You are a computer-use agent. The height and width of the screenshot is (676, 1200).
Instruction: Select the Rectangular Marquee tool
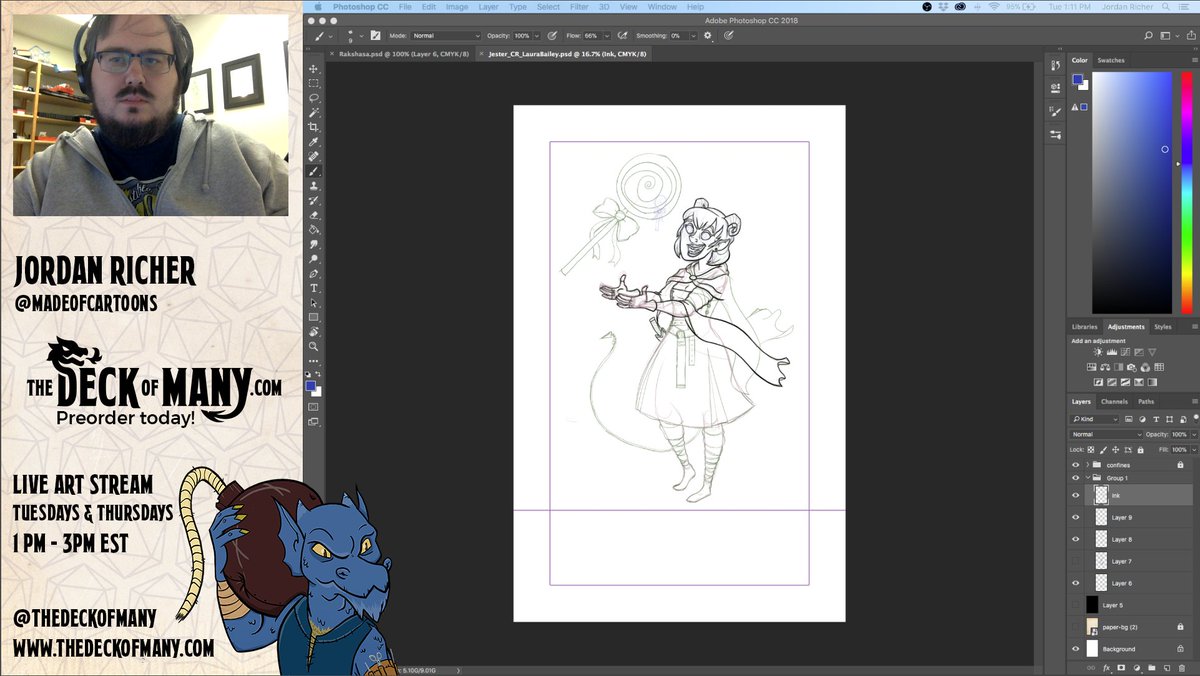tap(314, 83)
